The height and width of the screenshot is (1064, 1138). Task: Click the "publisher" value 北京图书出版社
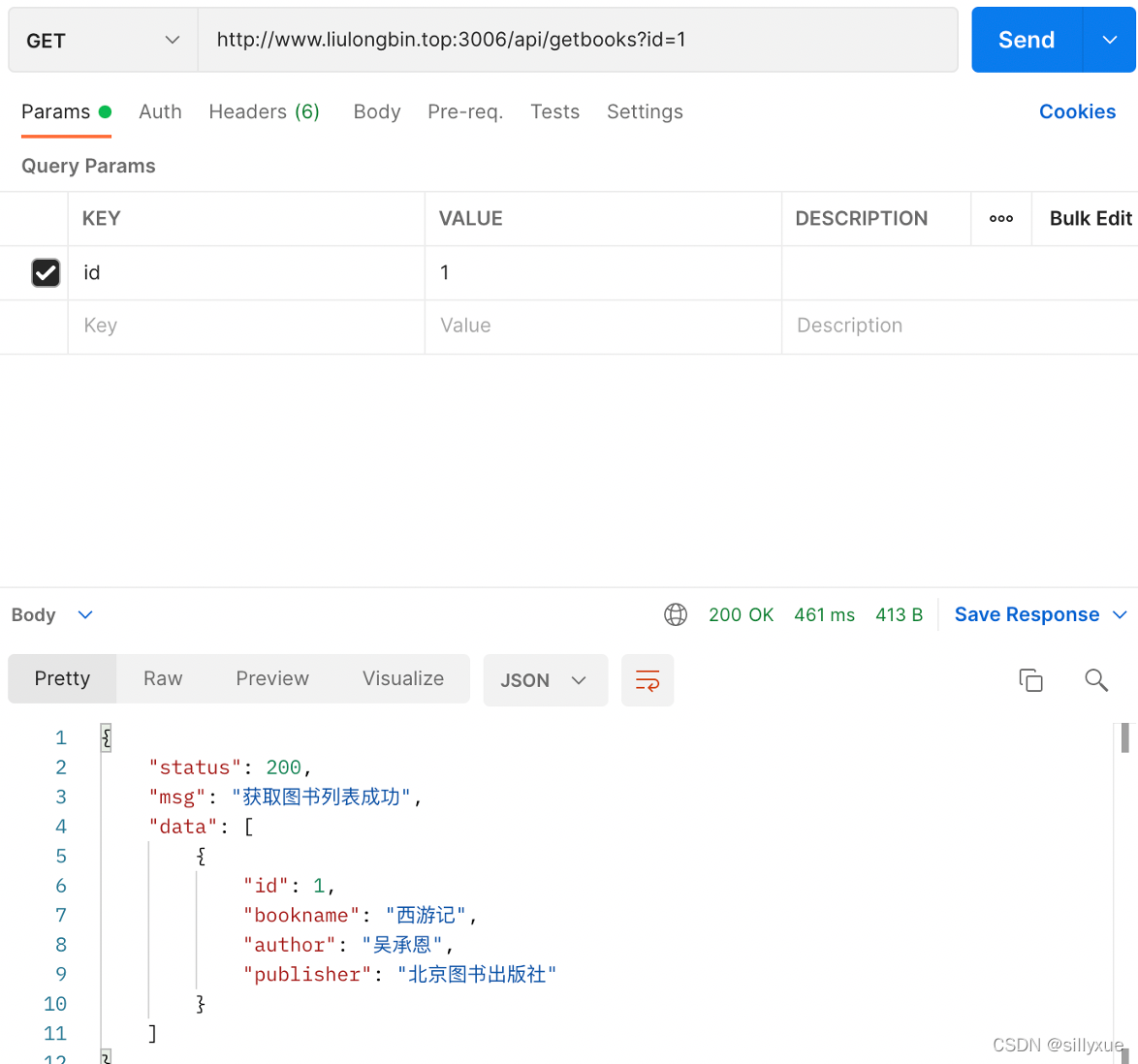coord(476,975)
